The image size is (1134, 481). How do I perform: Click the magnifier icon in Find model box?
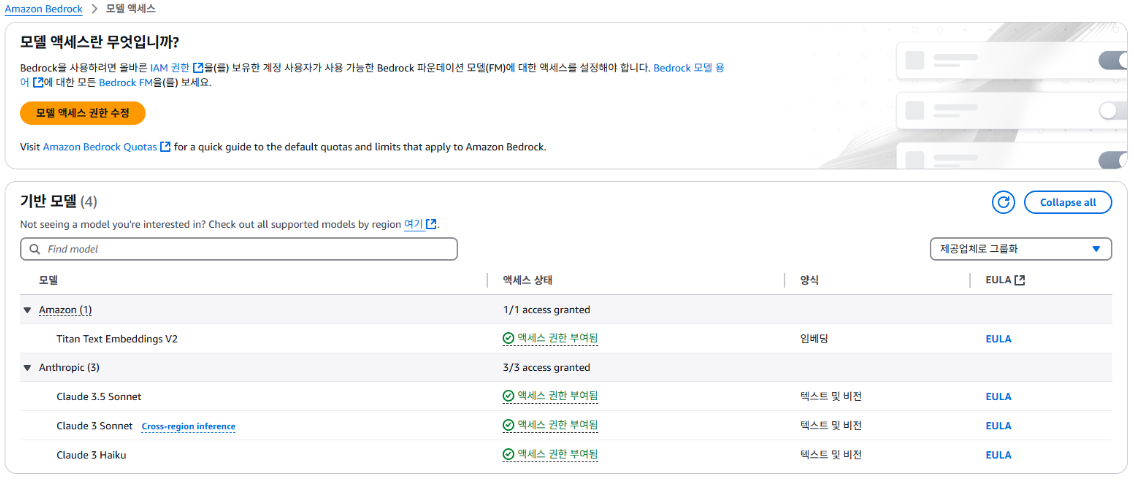point(35,249)
